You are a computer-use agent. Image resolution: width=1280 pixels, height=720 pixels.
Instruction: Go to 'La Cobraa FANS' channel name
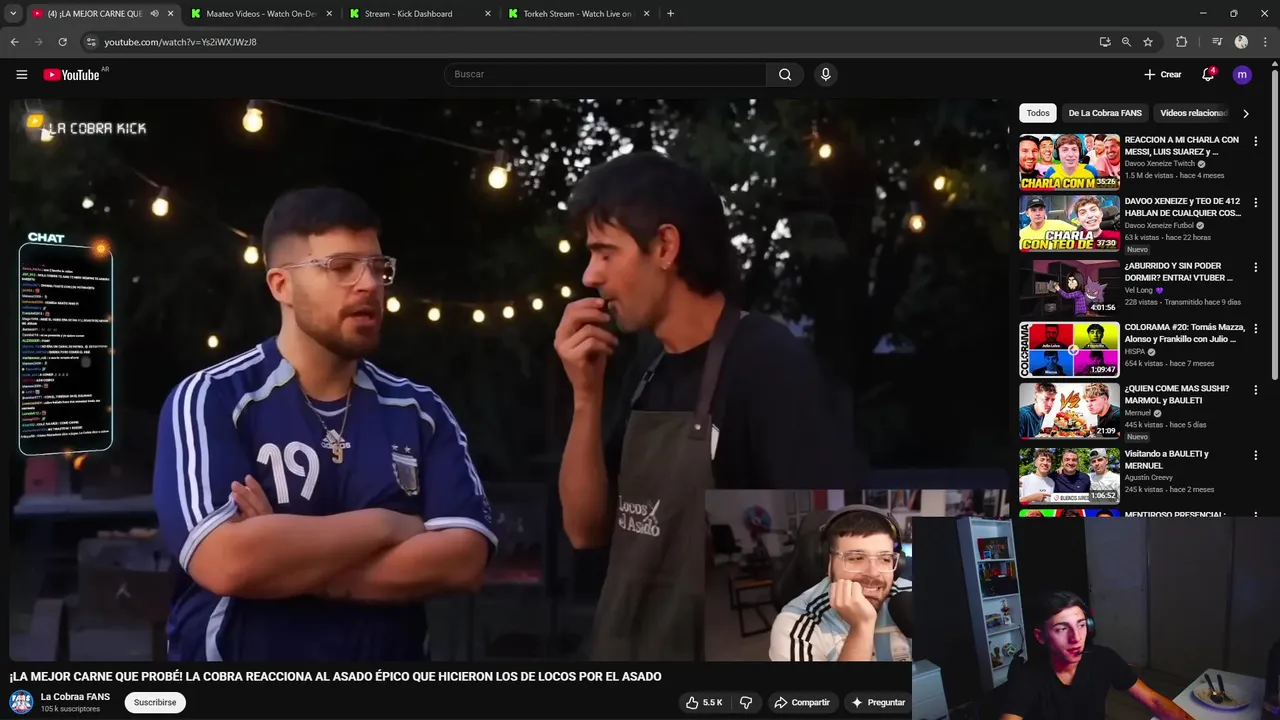(x=75, y=697)
